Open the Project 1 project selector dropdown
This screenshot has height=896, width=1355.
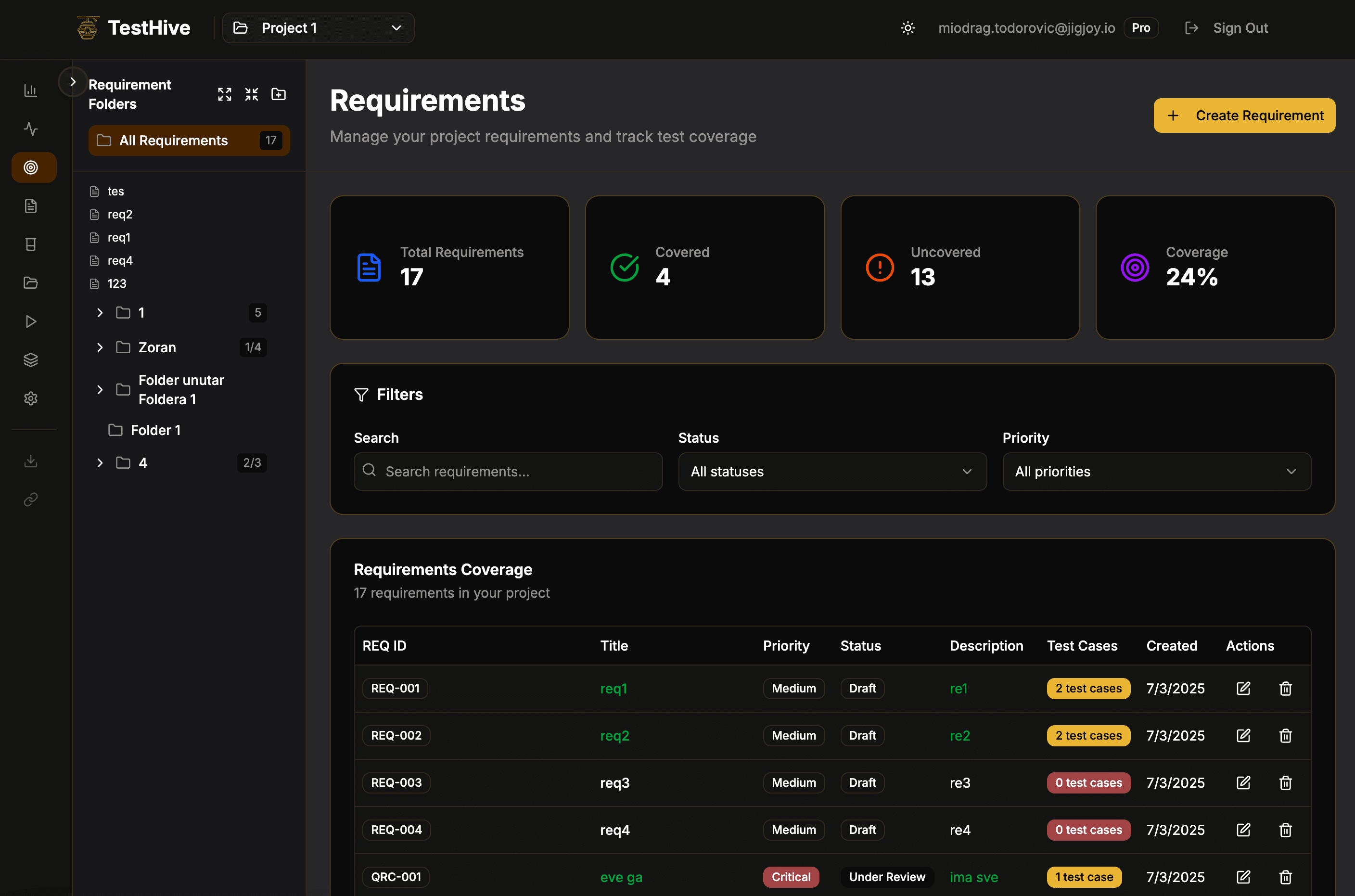[x=318, y=27]
